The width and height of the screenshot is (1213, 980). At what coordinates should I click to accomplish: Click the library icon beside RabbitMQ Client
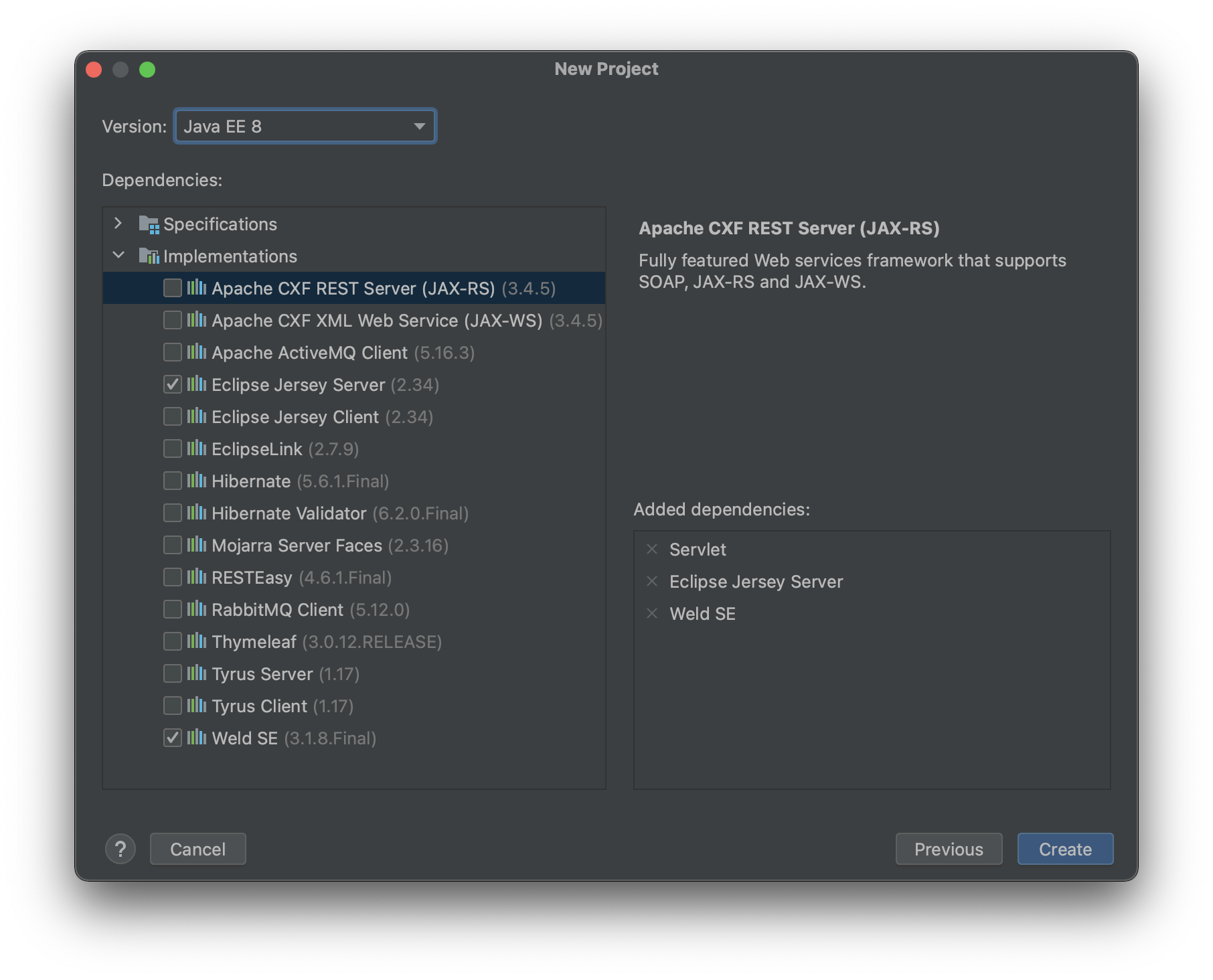[x=196, y=609]
